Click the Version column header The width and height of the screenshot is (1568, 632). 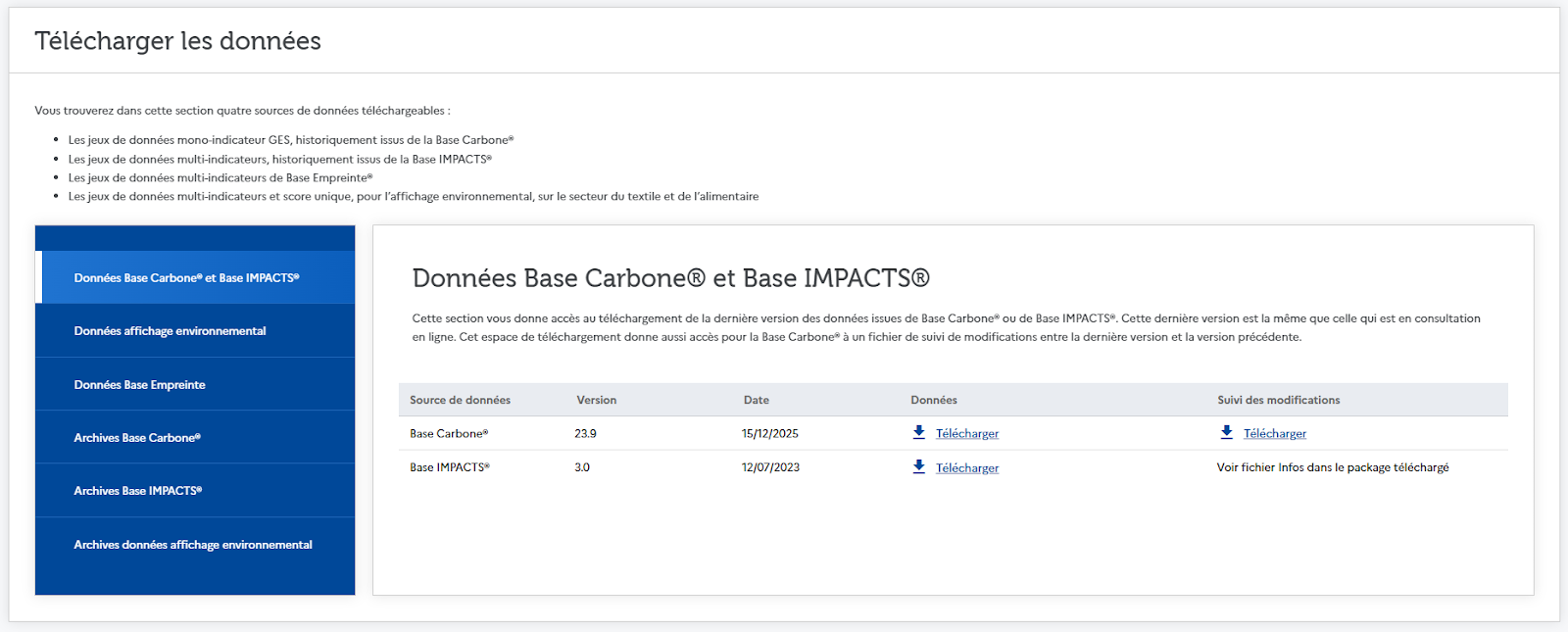(597, 400)
